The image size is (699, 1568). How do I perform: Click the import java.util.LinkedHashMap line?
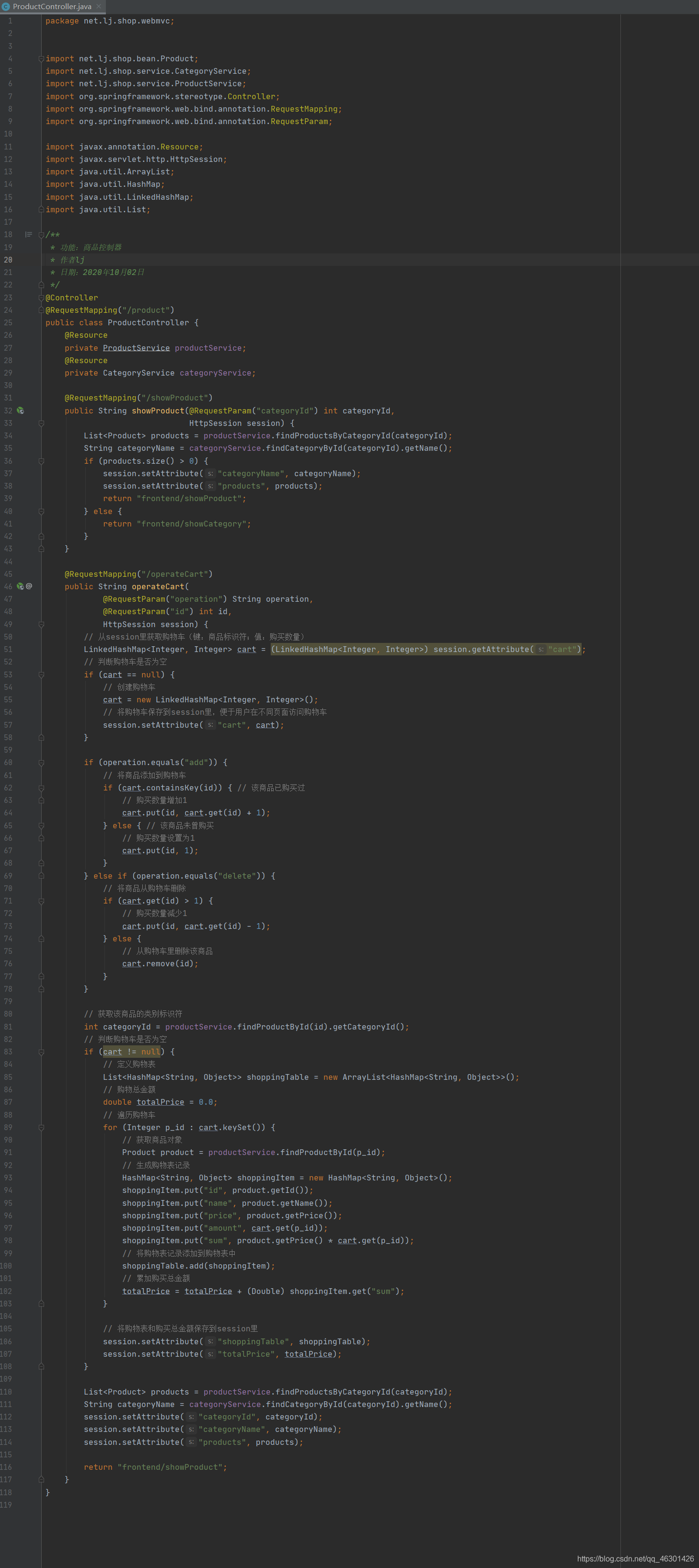coord(119,197)
